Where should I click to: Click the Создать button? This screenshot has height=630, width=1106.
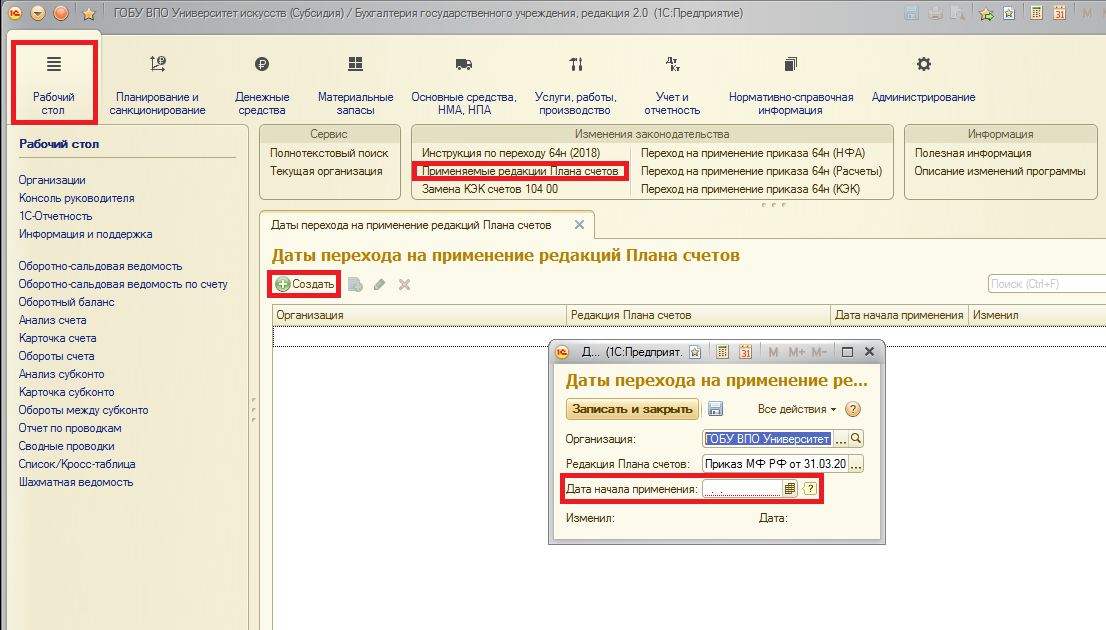(x=305, y=284)
